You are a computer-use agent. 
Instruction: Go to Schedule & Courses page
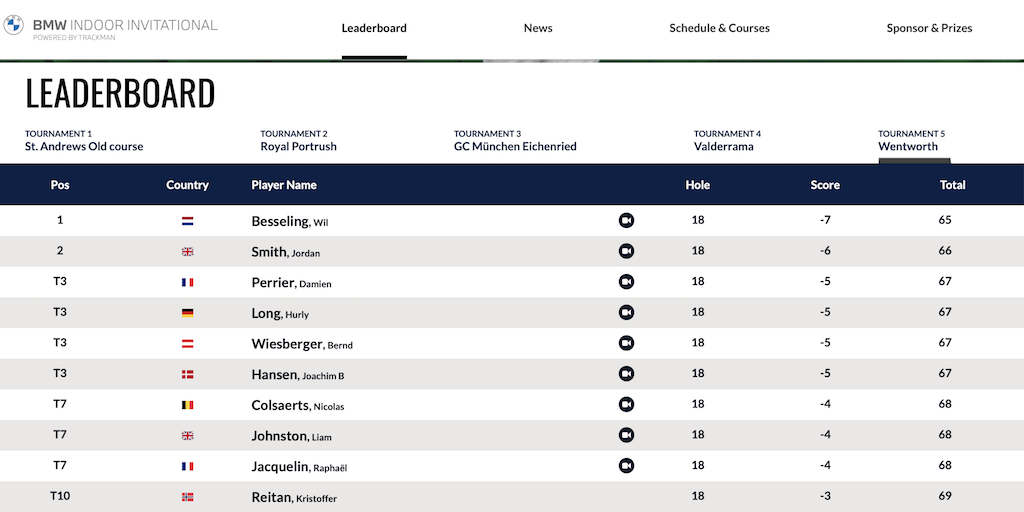pos(719,28)
